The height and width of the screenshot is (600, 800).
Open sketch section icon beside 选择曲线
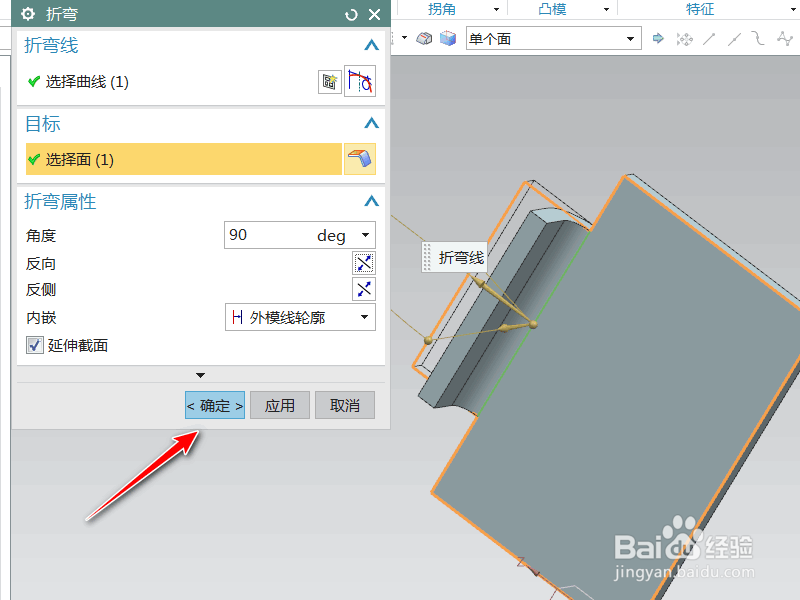pos(330,82)
